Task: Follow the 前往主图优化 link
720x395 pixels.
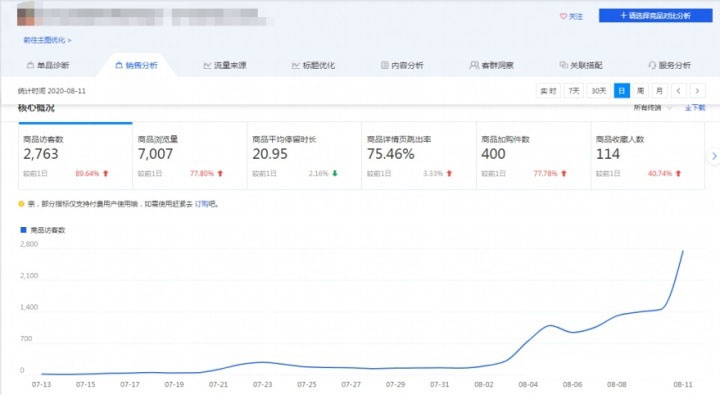Action: point(47,40)
